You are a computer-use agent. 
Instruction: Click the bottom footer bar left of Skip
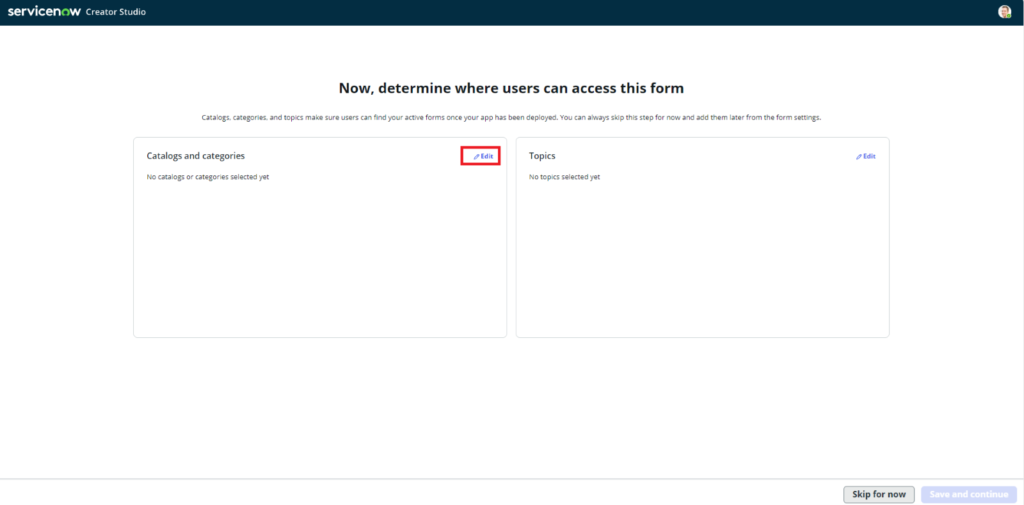400,493
